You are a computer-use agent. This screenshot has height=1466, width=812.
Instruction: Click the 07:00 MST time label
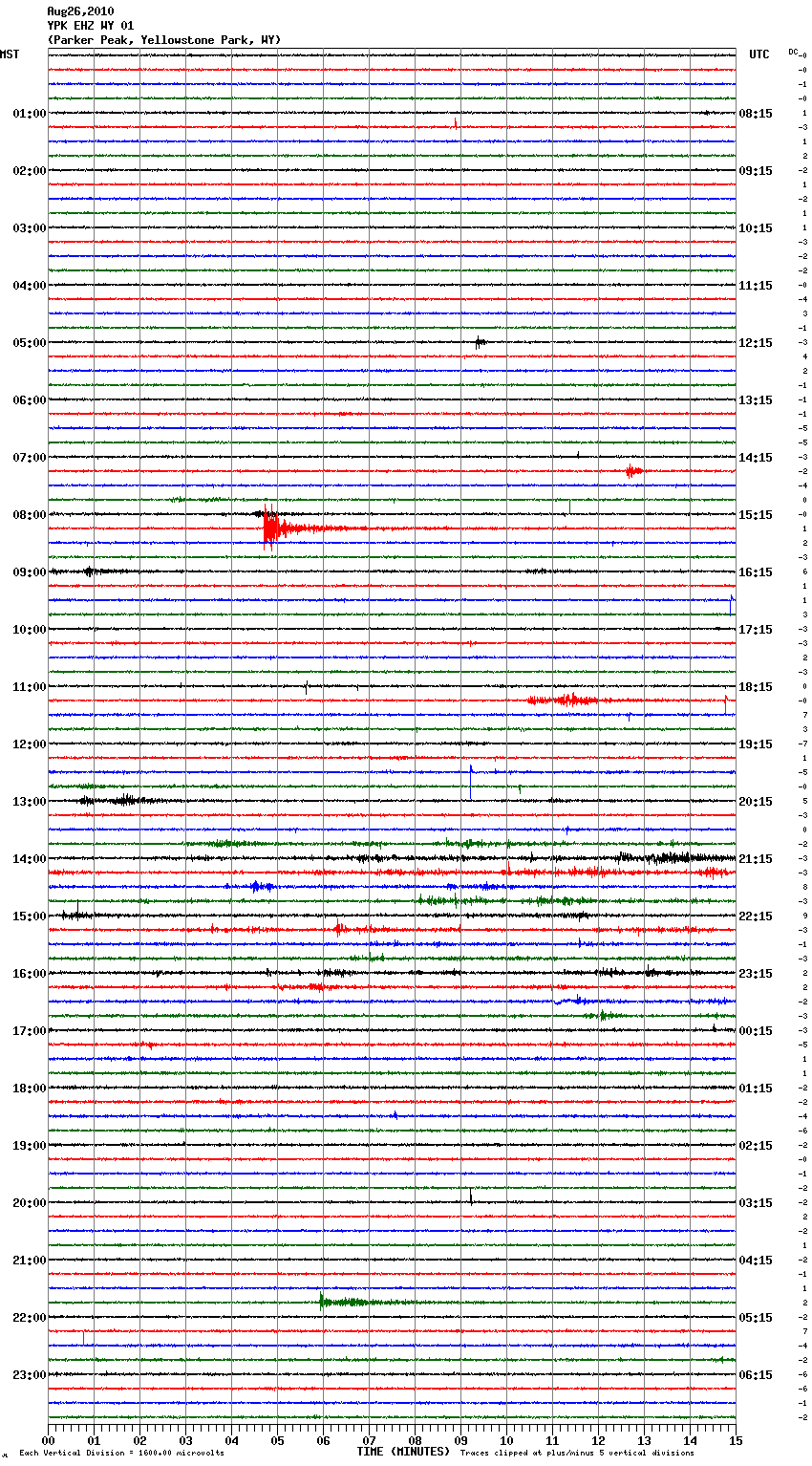pos(30,458)
